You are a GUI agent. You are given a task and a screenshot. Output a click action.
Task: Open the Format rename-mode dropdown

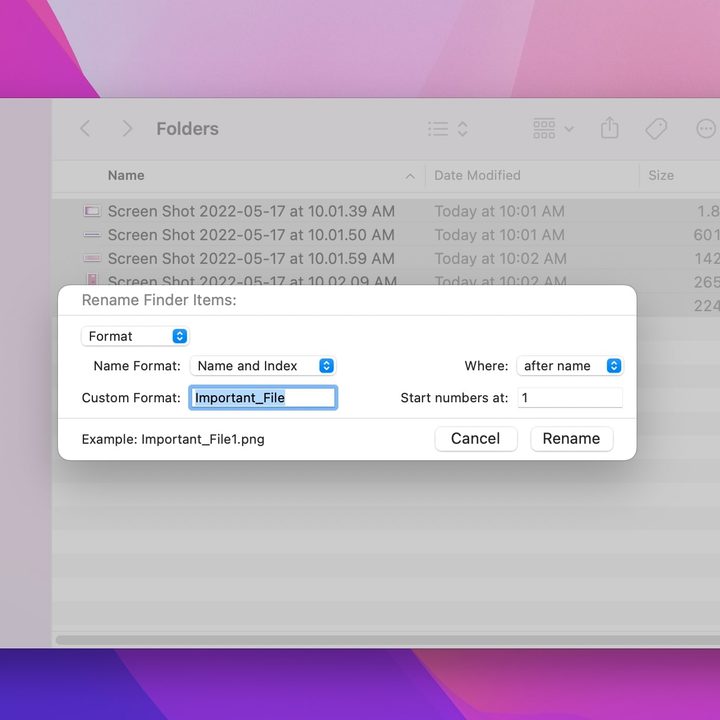click(x=135, y=336)
